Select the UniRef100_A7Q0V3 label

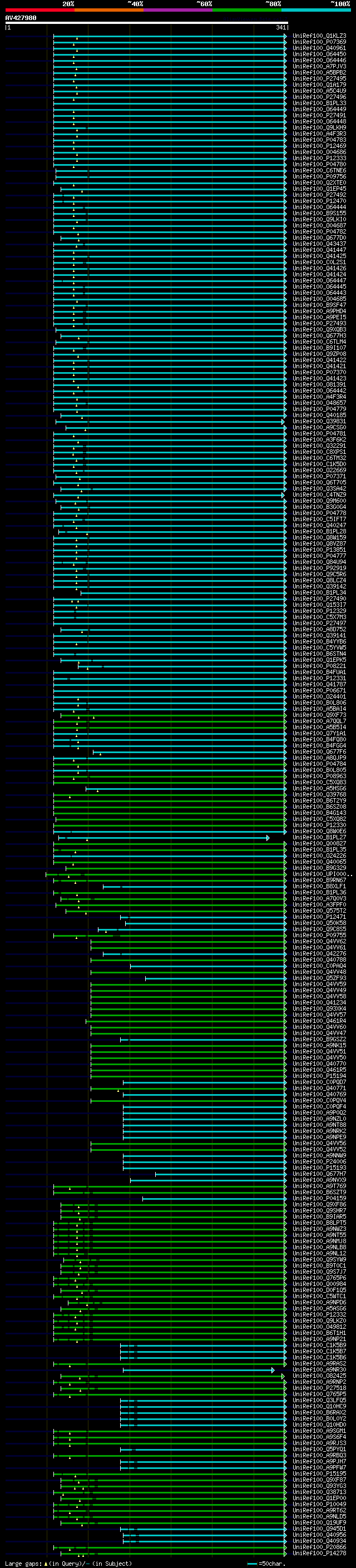coord(319,898)
